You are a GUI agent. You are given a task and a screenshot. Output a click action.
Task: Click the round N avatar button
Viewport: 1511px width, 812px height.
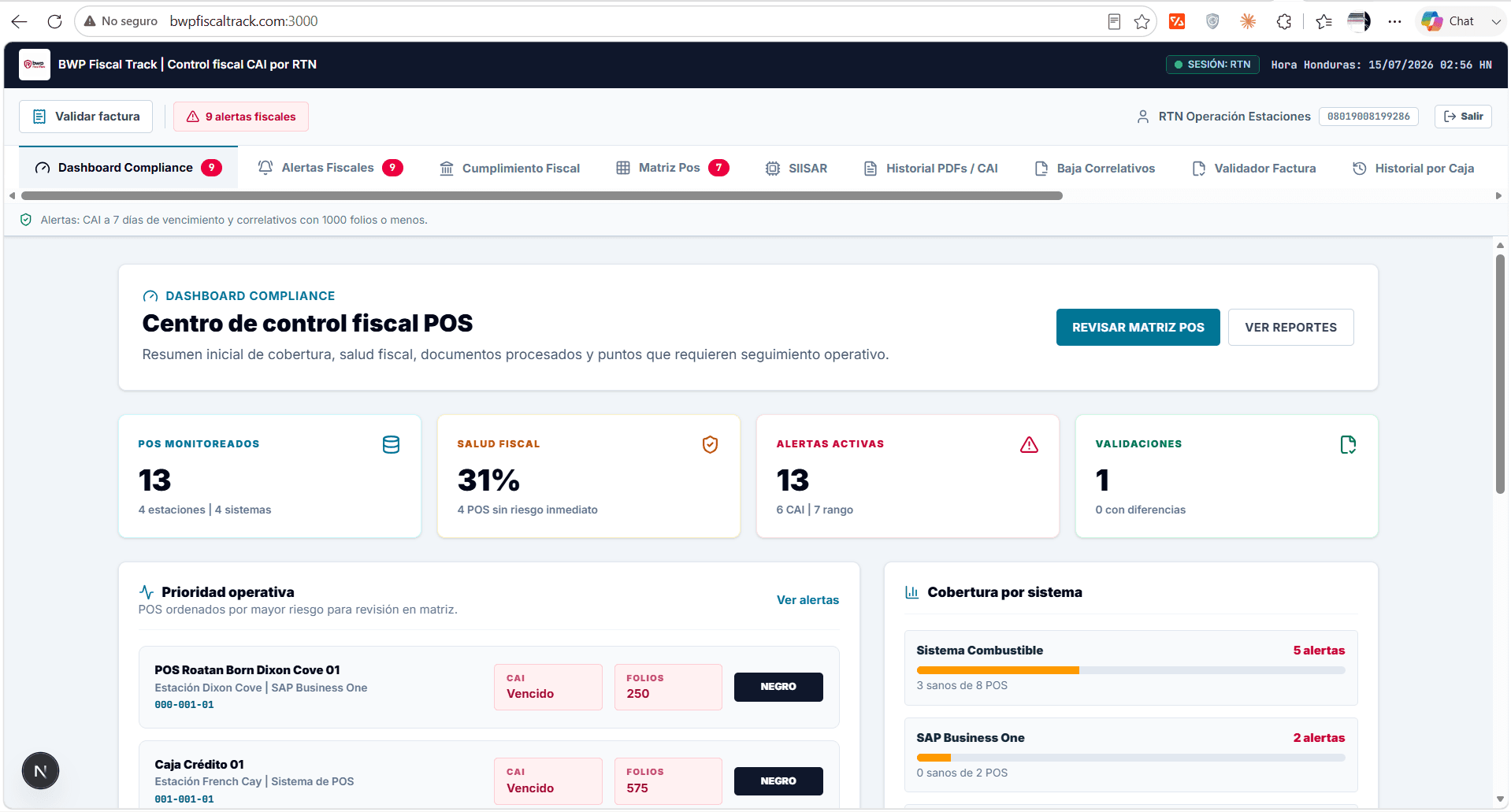pos(40,771)
